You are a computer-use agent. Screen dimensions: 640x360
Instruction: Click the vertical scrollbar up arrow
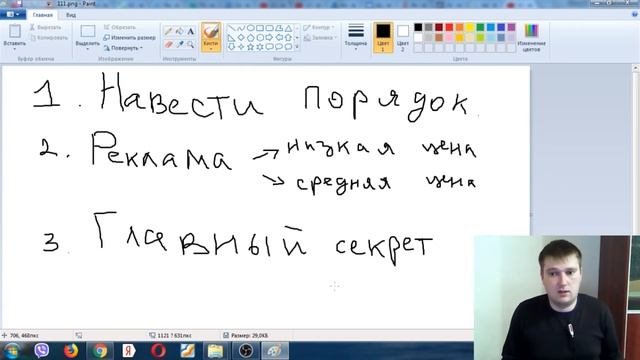636,68
